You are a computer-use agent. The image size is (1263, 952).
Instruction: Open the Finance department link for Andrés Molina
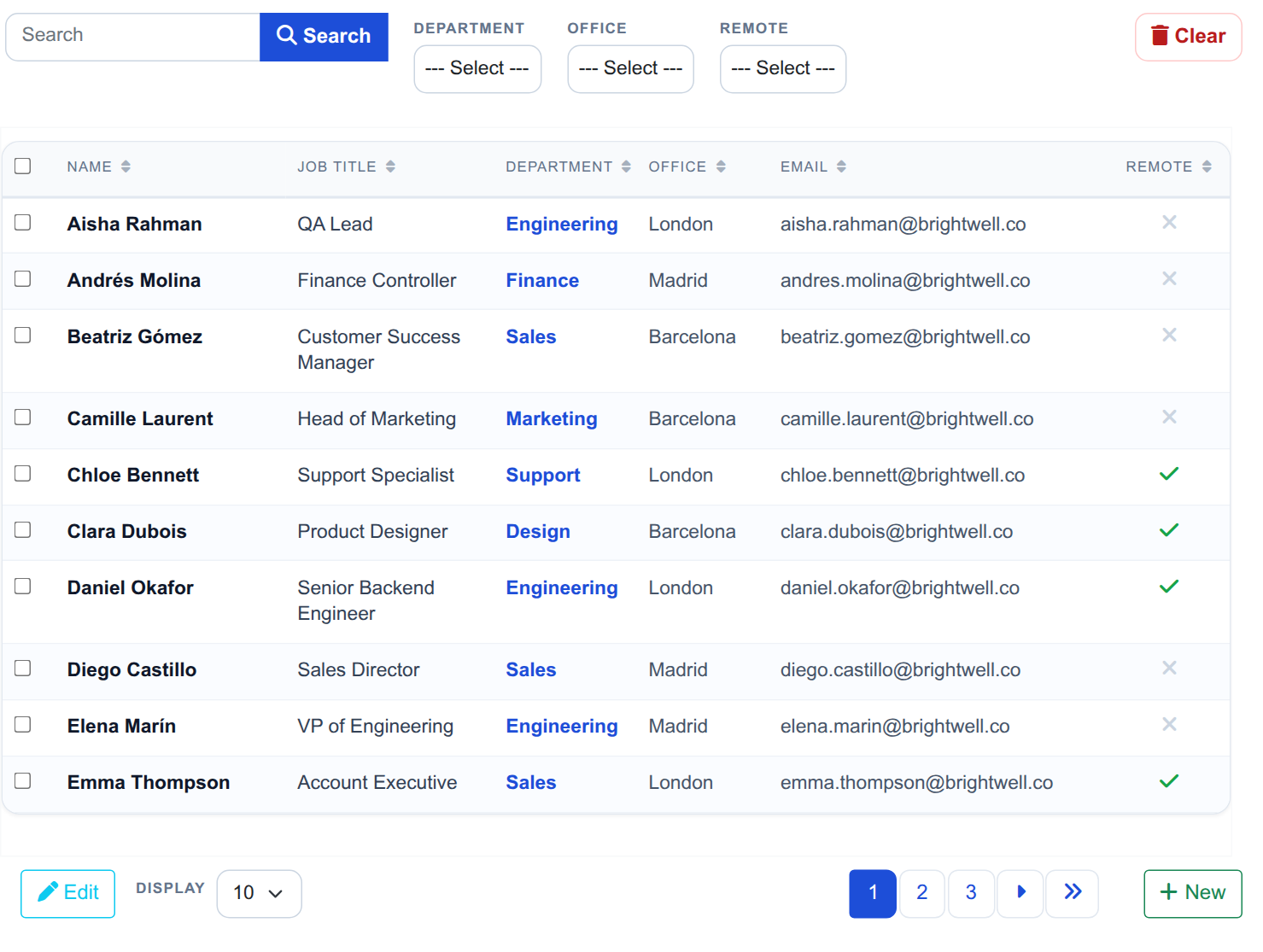tap(542, 280)
